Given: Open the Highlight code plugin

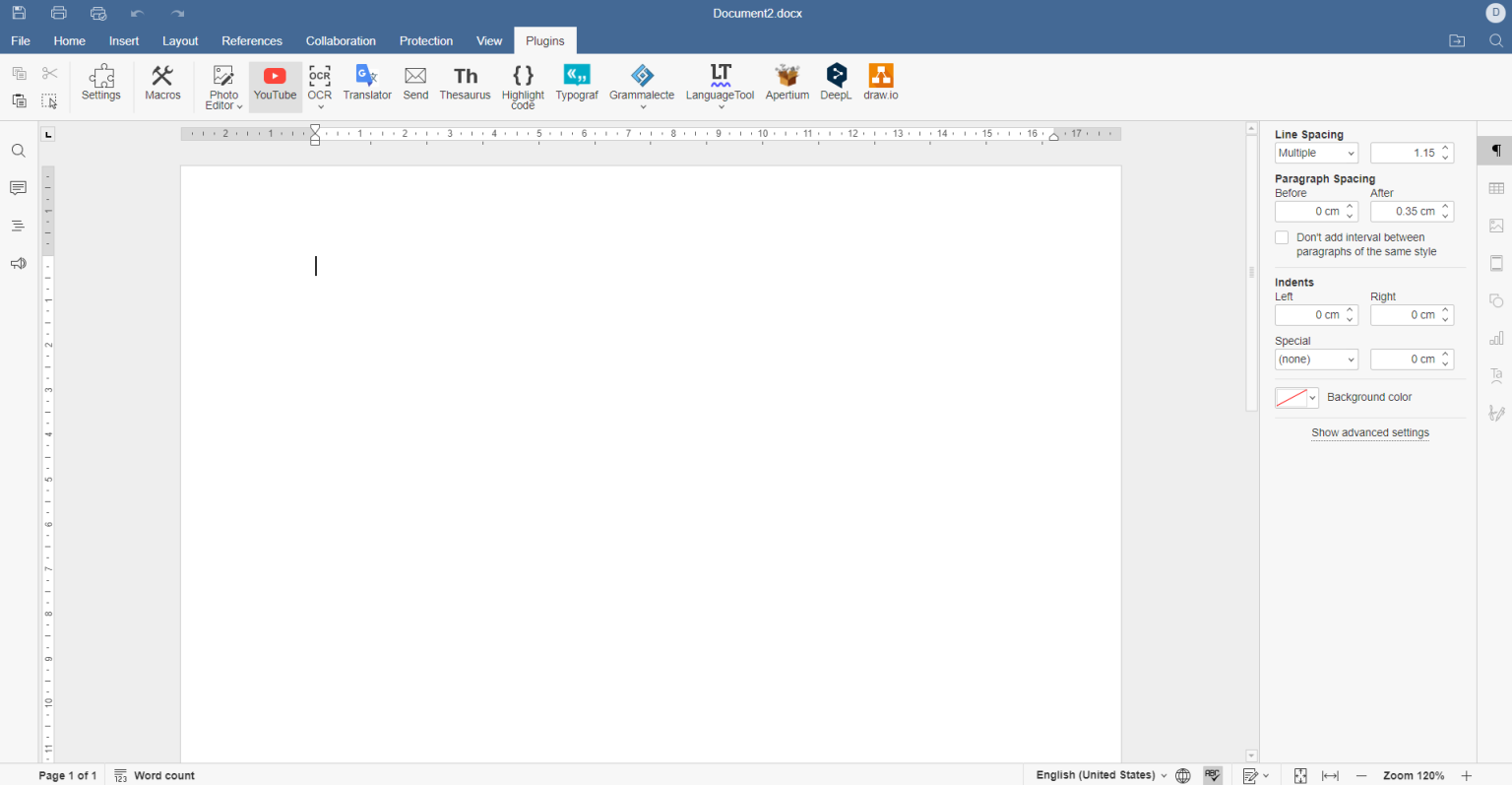Looking at the screenshot, I should [523, 85].
